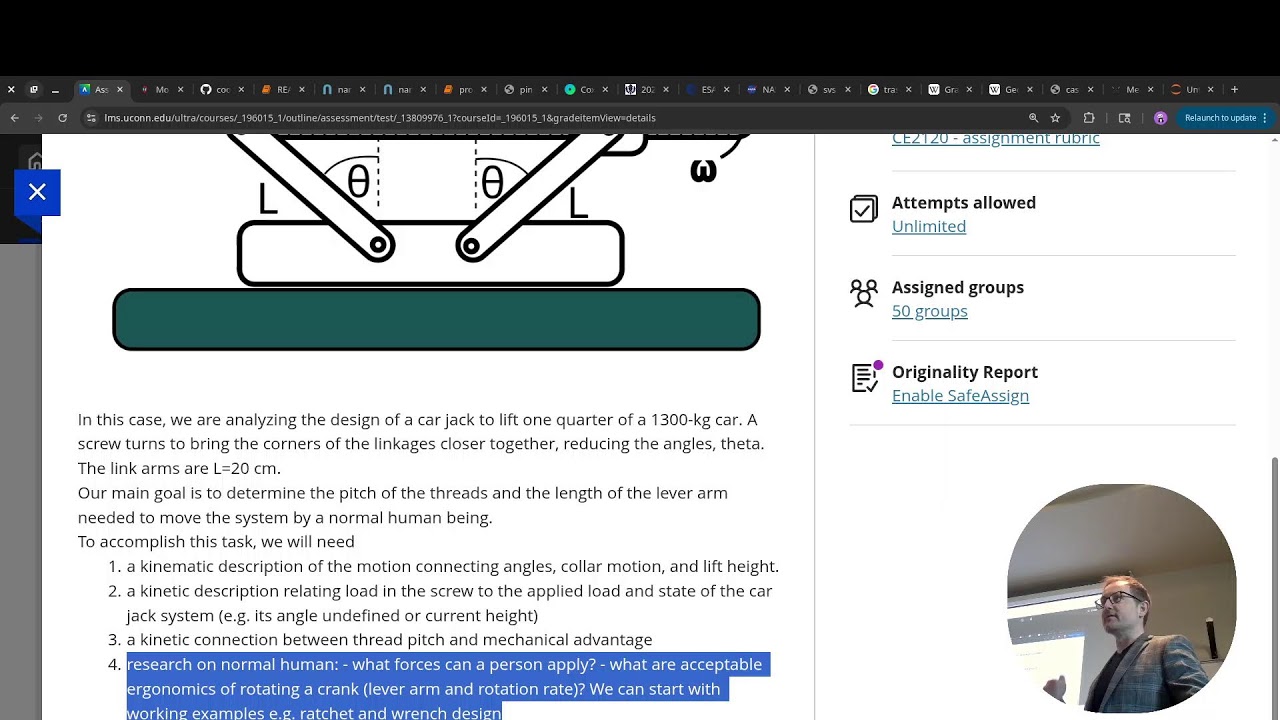Viewport: 1280px width, 720px height.
Task: Click list item 'a kinetic connection between thread pitch'
Action: 389,640
